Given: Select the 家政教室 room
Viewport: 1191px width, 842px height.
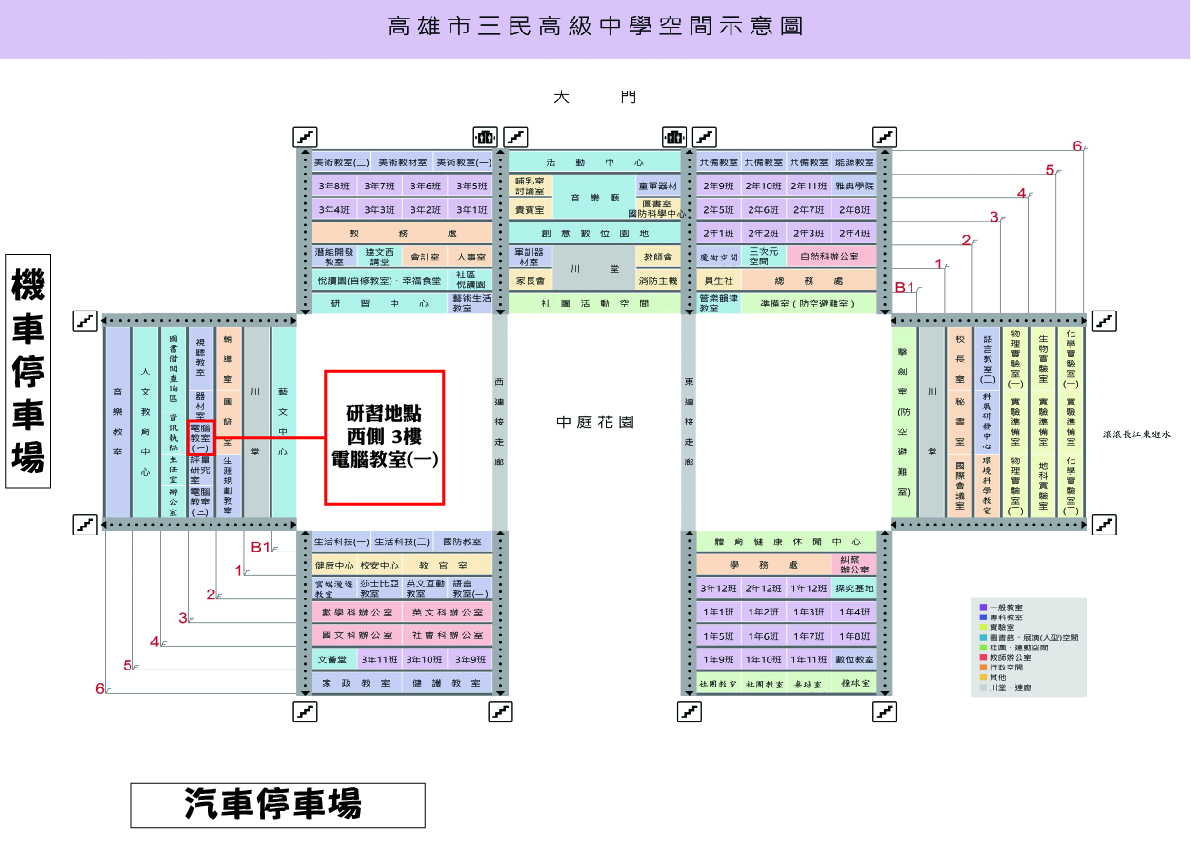Looking at the screenshot, I should [357, 683].
